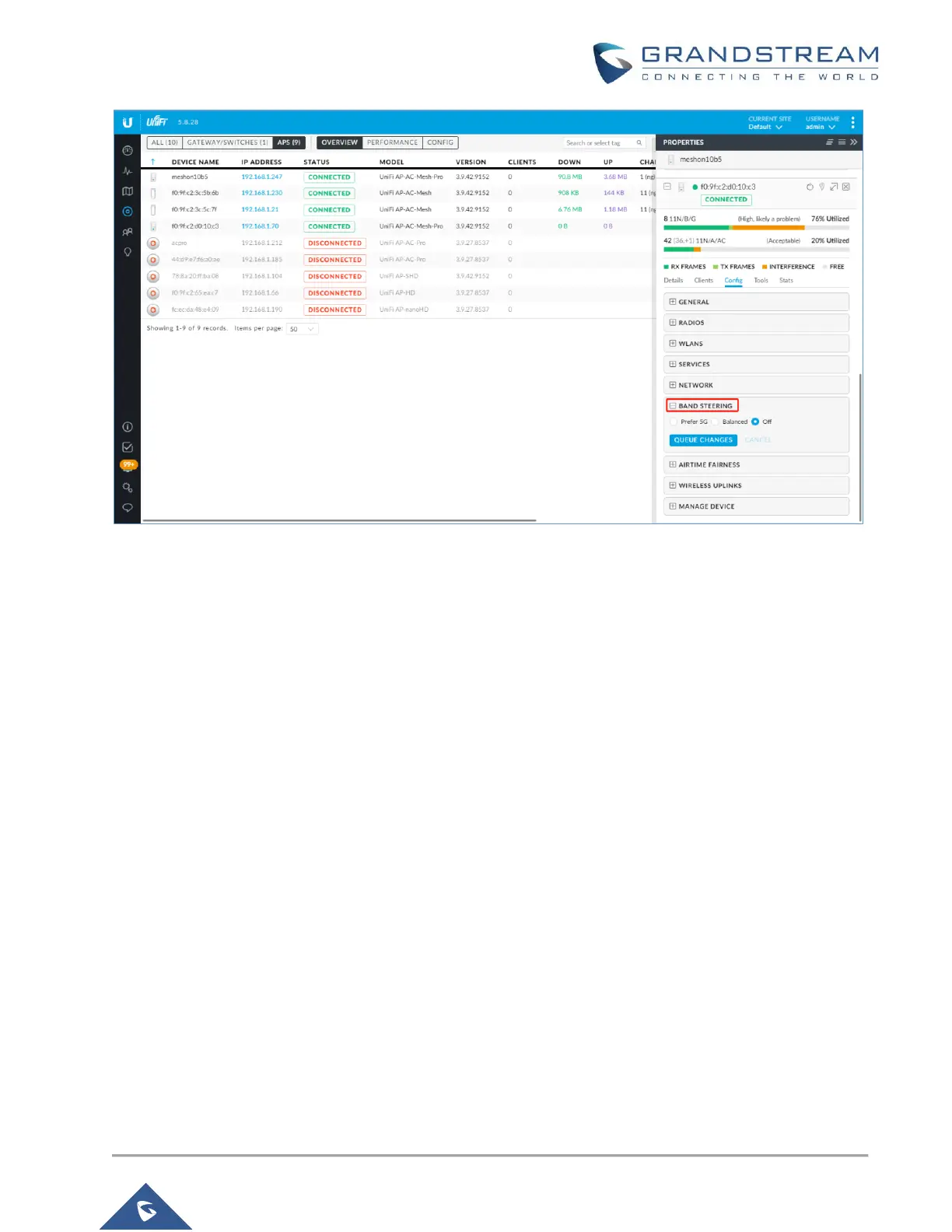Switch to APS (9) tab
Viewport: 952px width, 1232px height.
tap(289, 142)
